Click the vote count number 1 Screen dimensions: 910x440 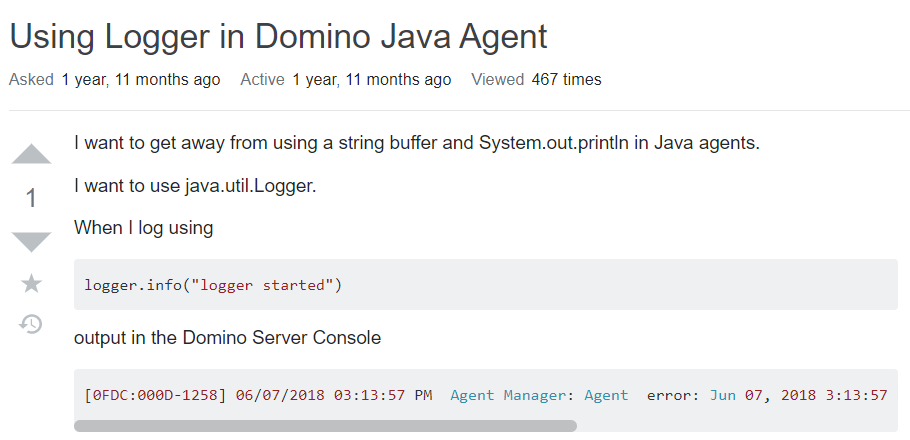[x=31, y=198]
